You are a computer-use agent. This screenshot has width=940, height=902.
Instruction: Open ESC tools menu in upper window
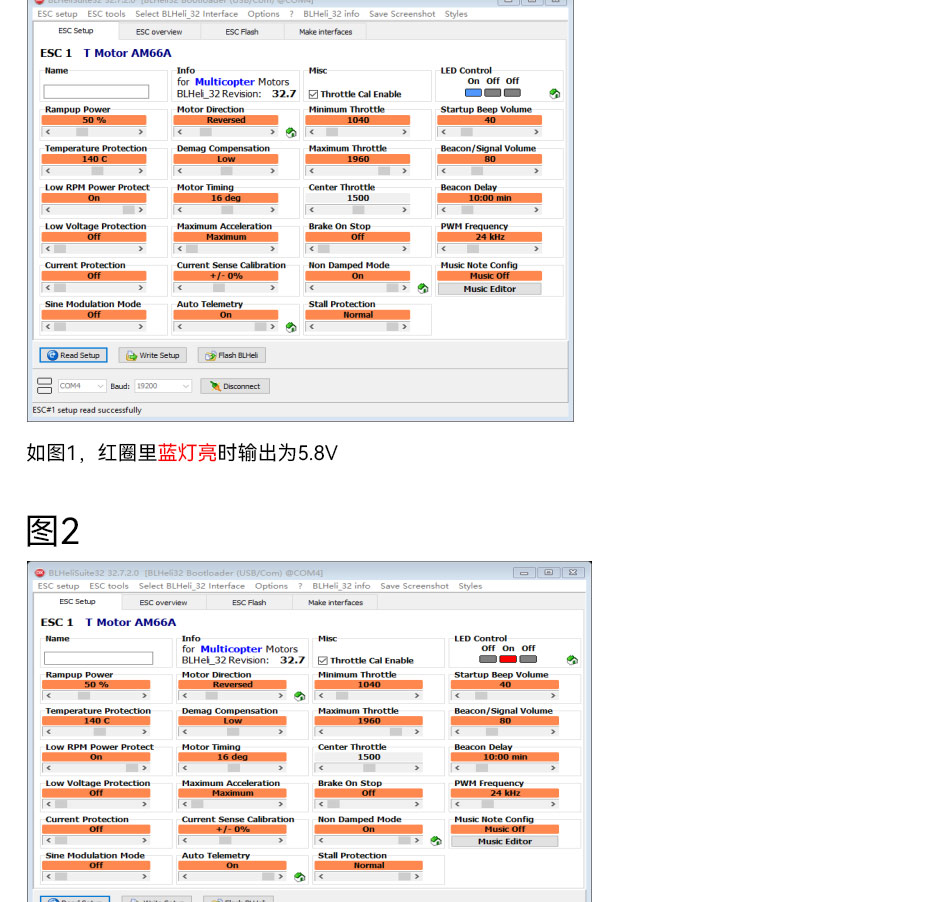(106, 14)
